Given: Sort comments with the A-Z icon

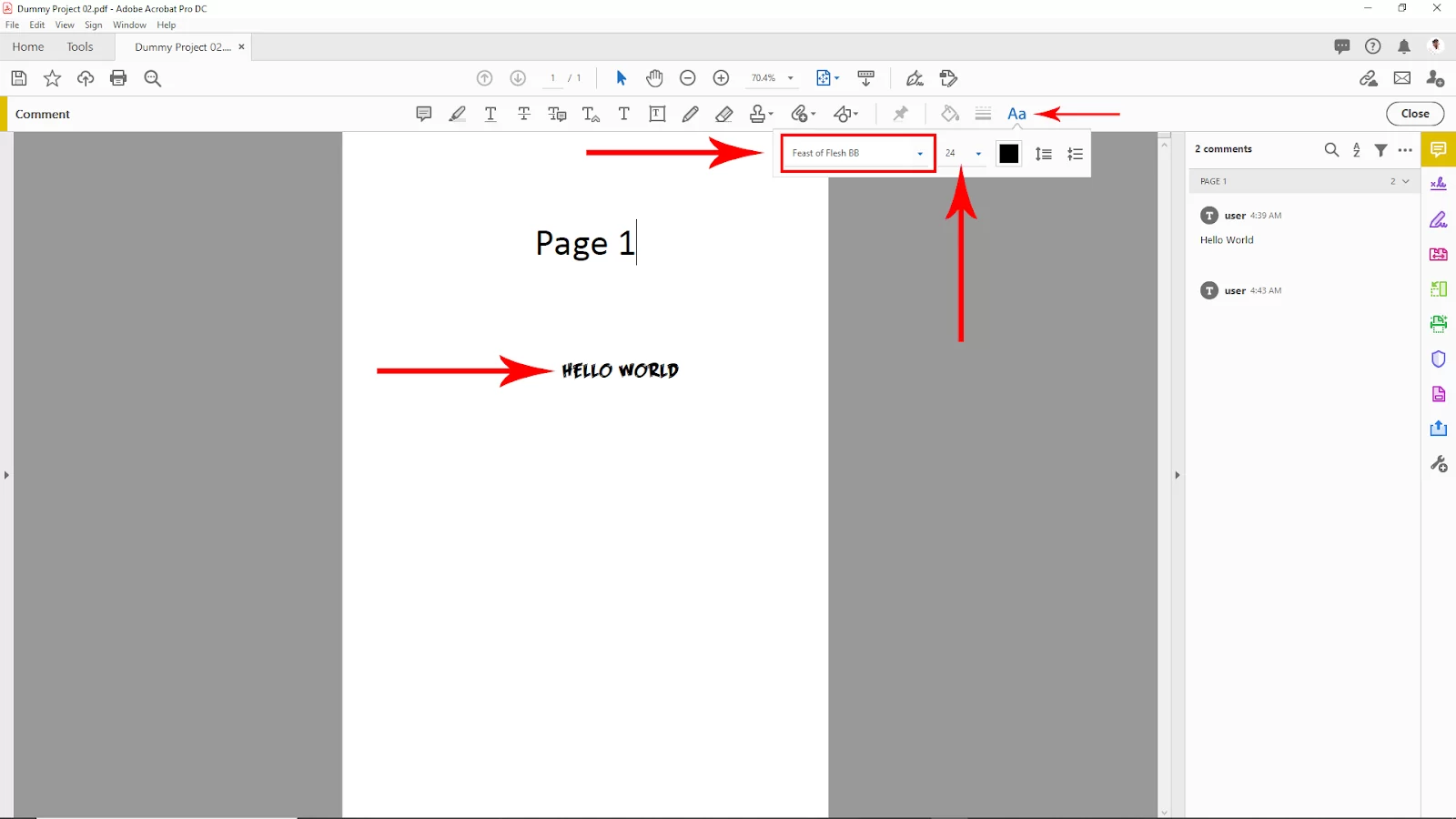Looking at the screenshot, I should pyautogui.click(x=1357, y=149).
